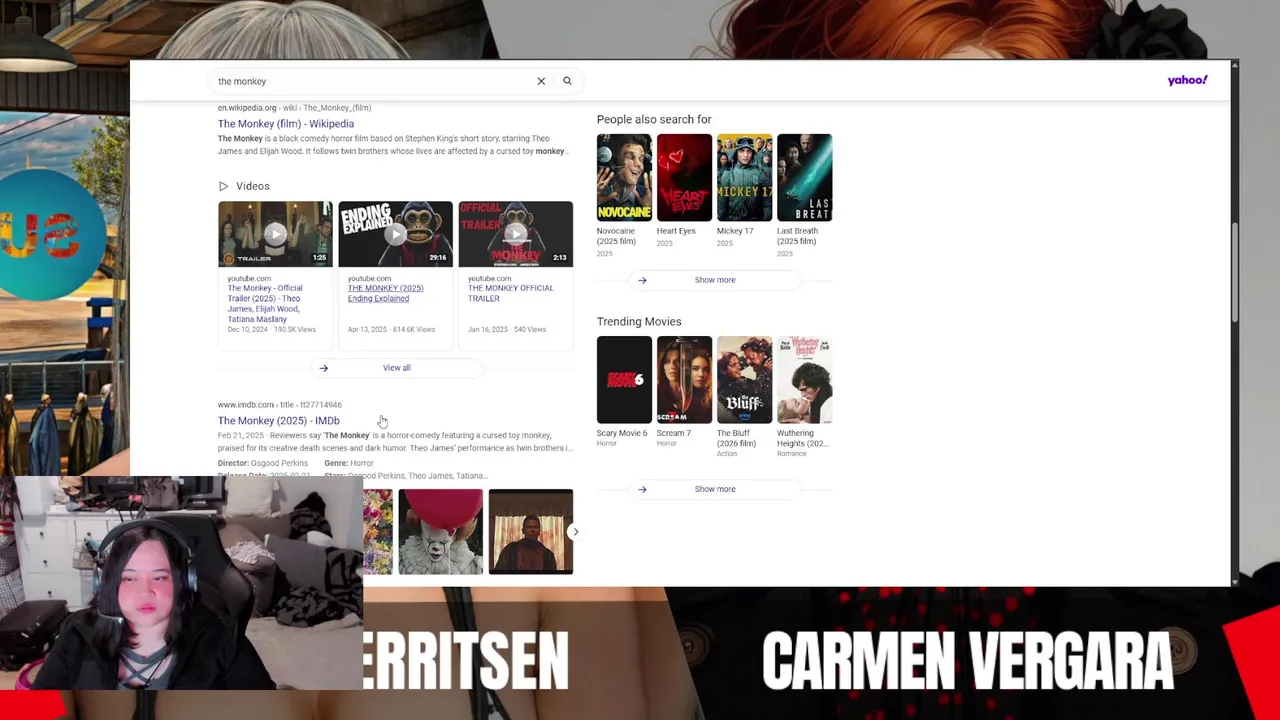
Task: Open The Monkey (film) - Wikipedia result
Action: [x=286, y=124]
